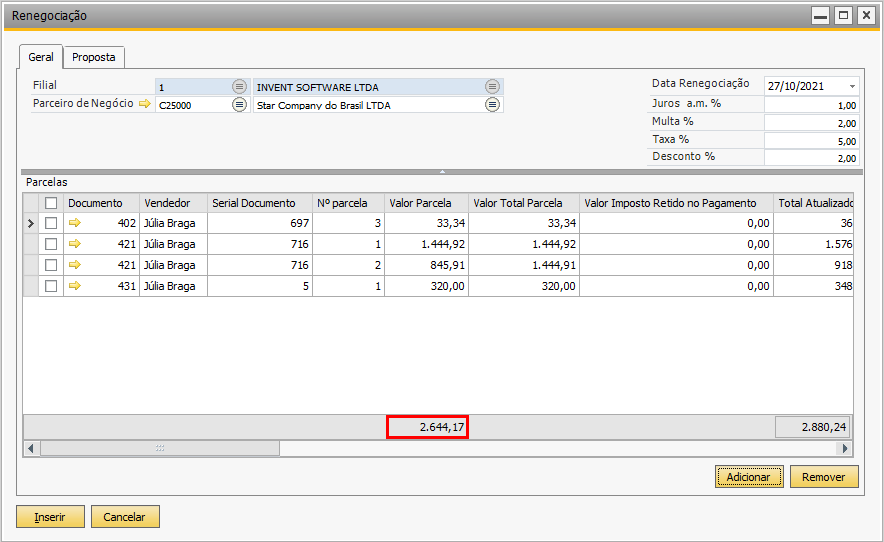Click the Vendedor cell in document 431 row
Screen dimensions: 884x542
[174, 286]
